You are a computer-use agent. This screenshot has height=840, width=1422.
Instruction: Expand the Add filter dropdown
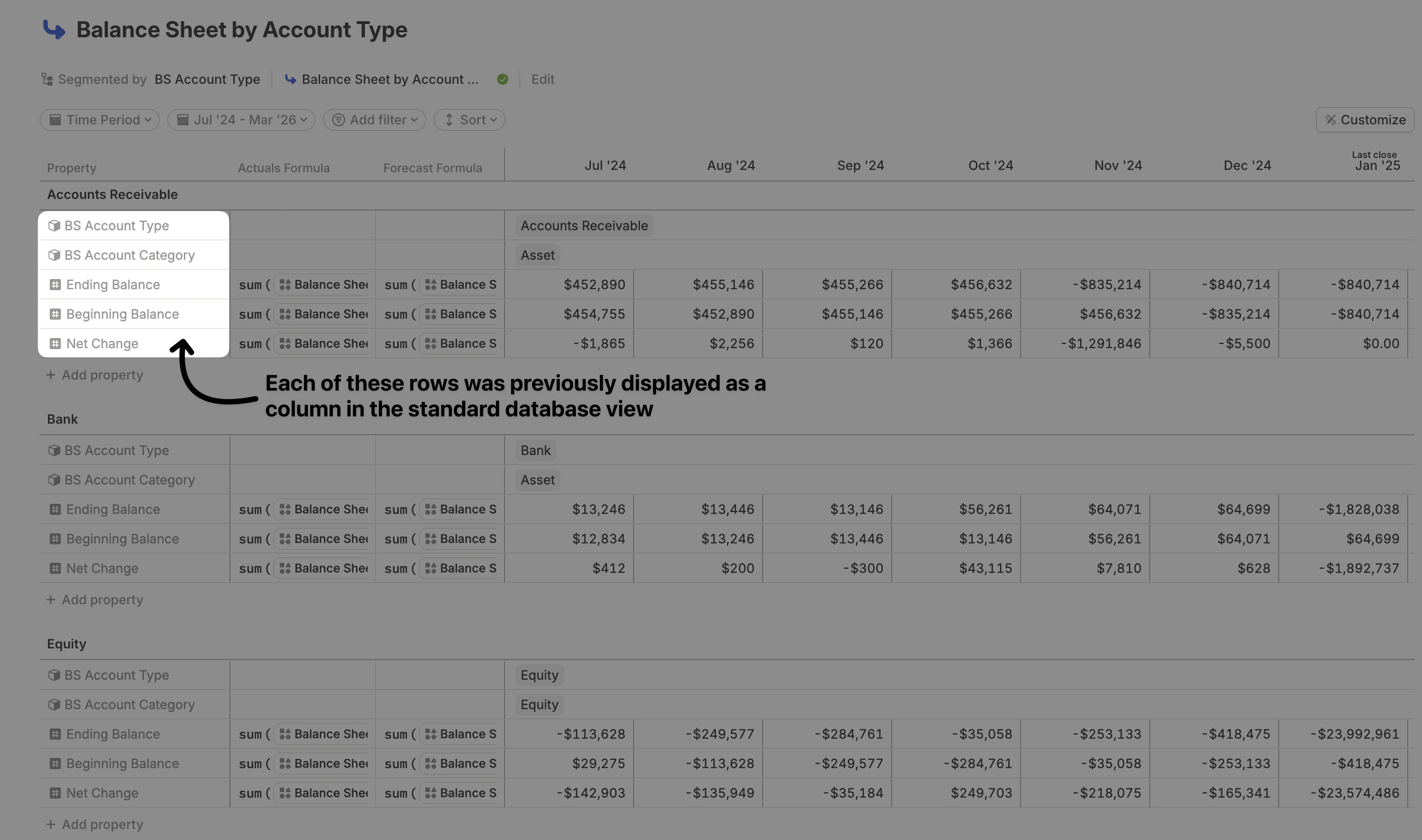pos(375,120)
